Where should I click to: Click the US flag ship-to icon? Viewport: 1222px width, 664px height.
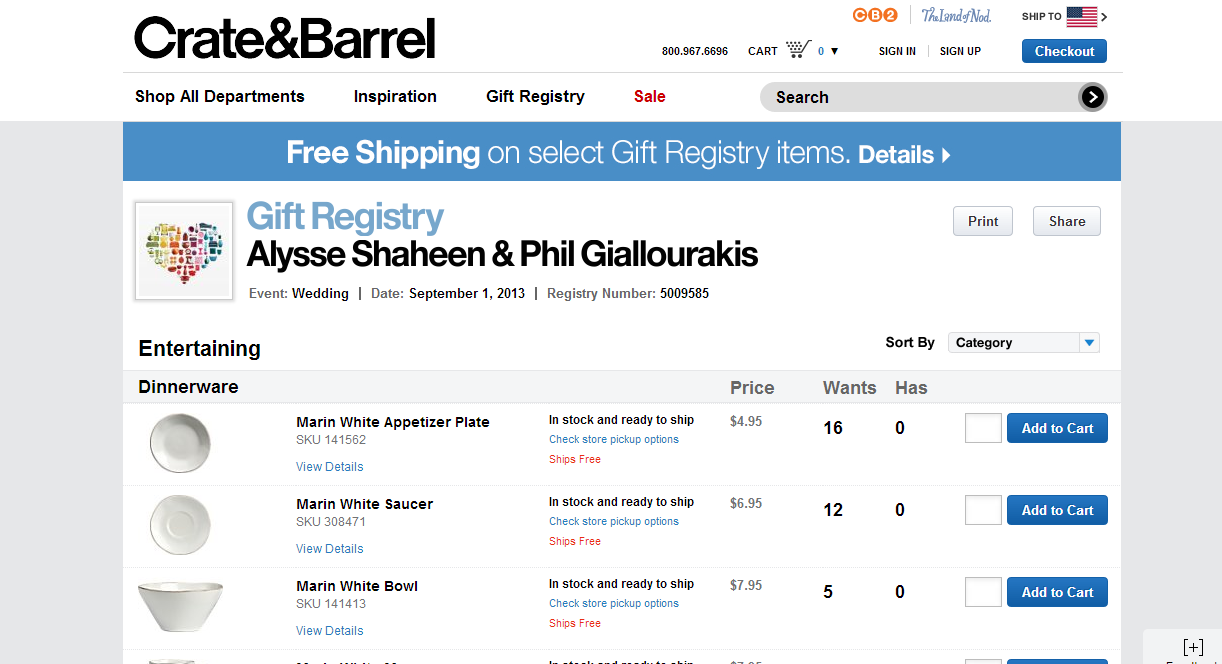pyautogui.click(x=1082, y=16)
